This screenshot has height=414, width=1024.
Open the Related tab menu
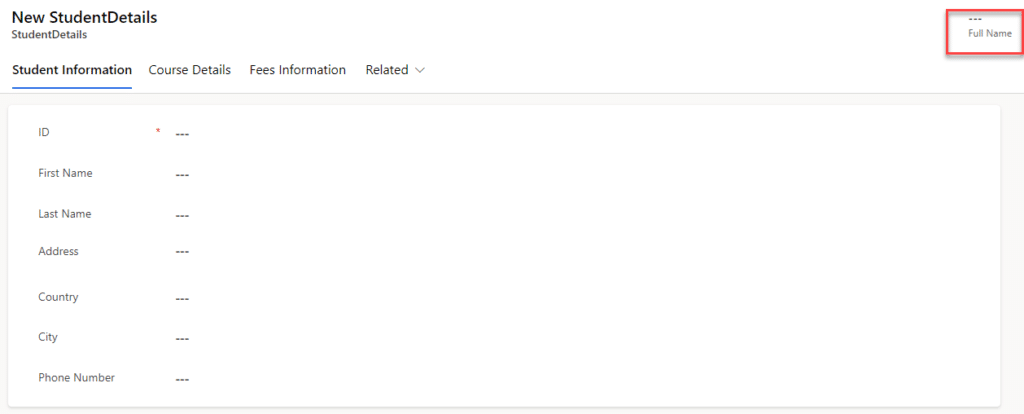(387, 70)
